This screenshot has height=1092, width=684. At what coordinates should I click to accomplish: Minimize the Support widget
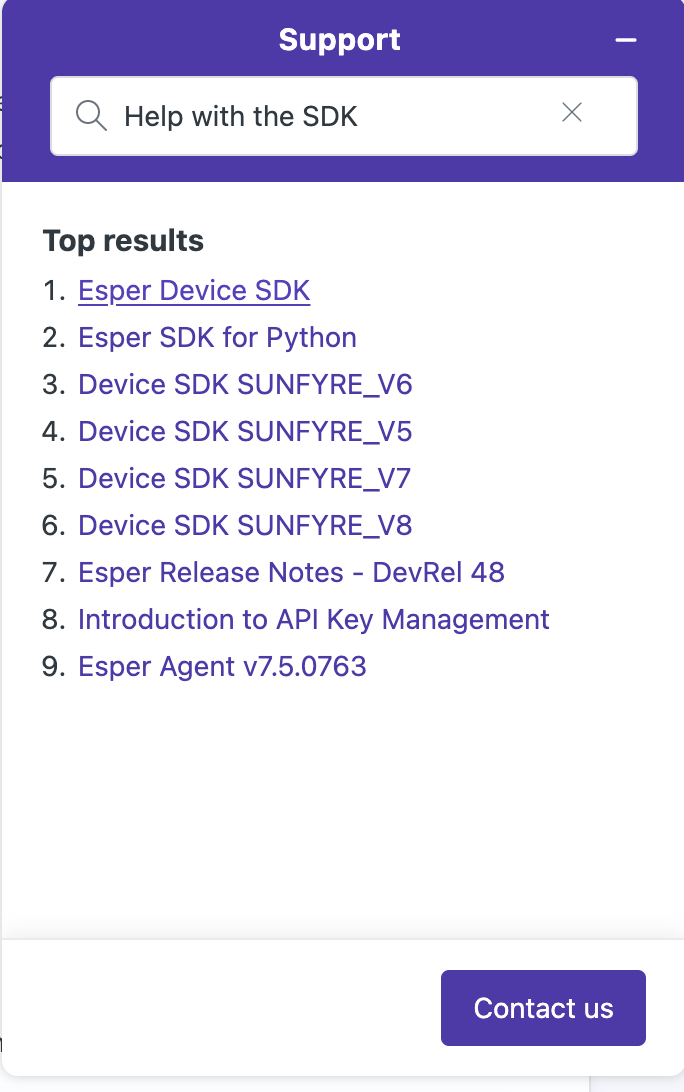(x=626, y=40)
